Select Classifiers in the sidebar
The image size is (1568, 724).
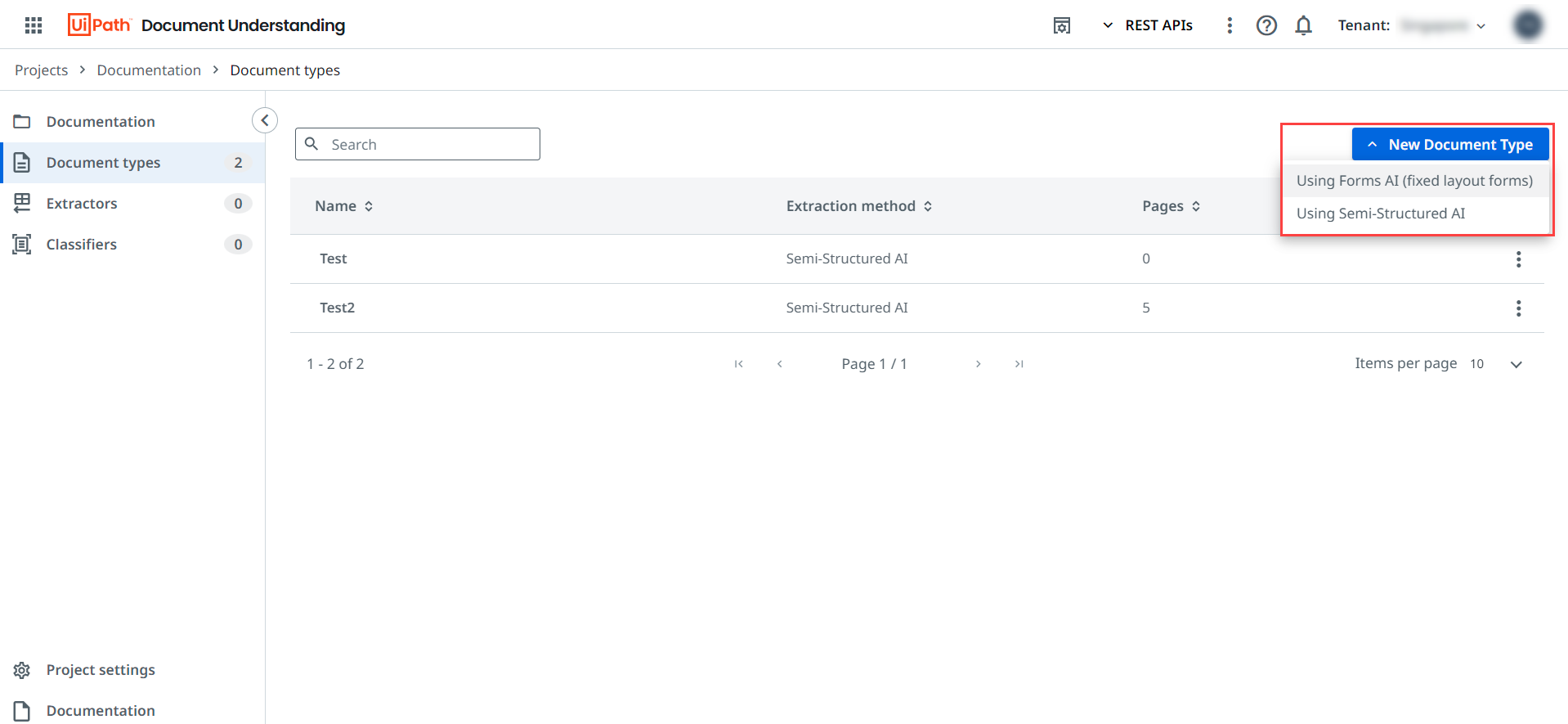click(132, 245)
